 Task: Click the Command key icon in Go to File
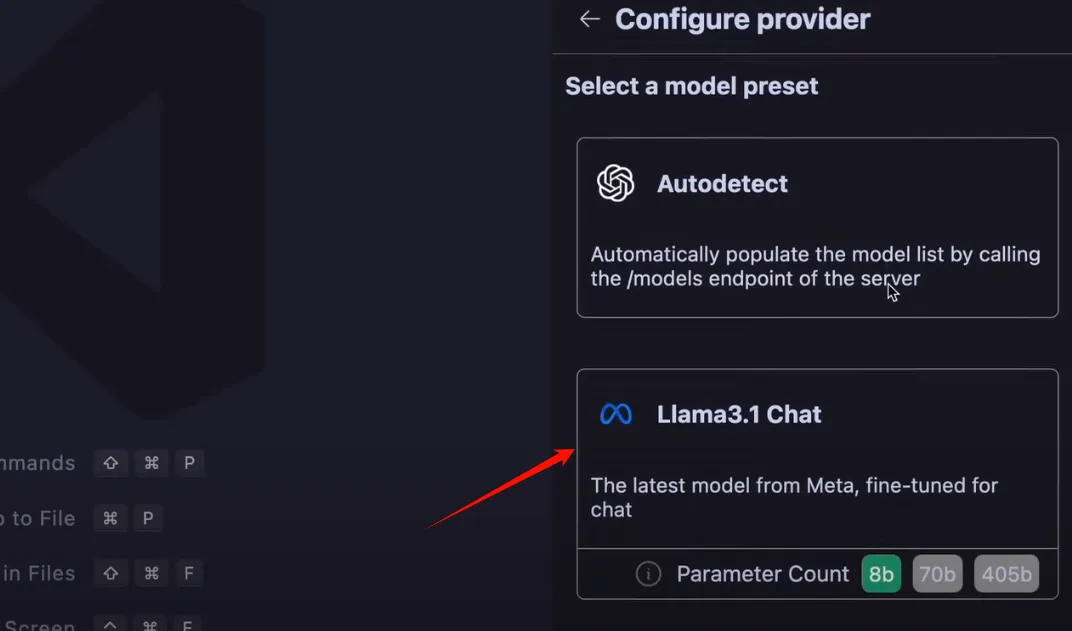tap(110, 518)
